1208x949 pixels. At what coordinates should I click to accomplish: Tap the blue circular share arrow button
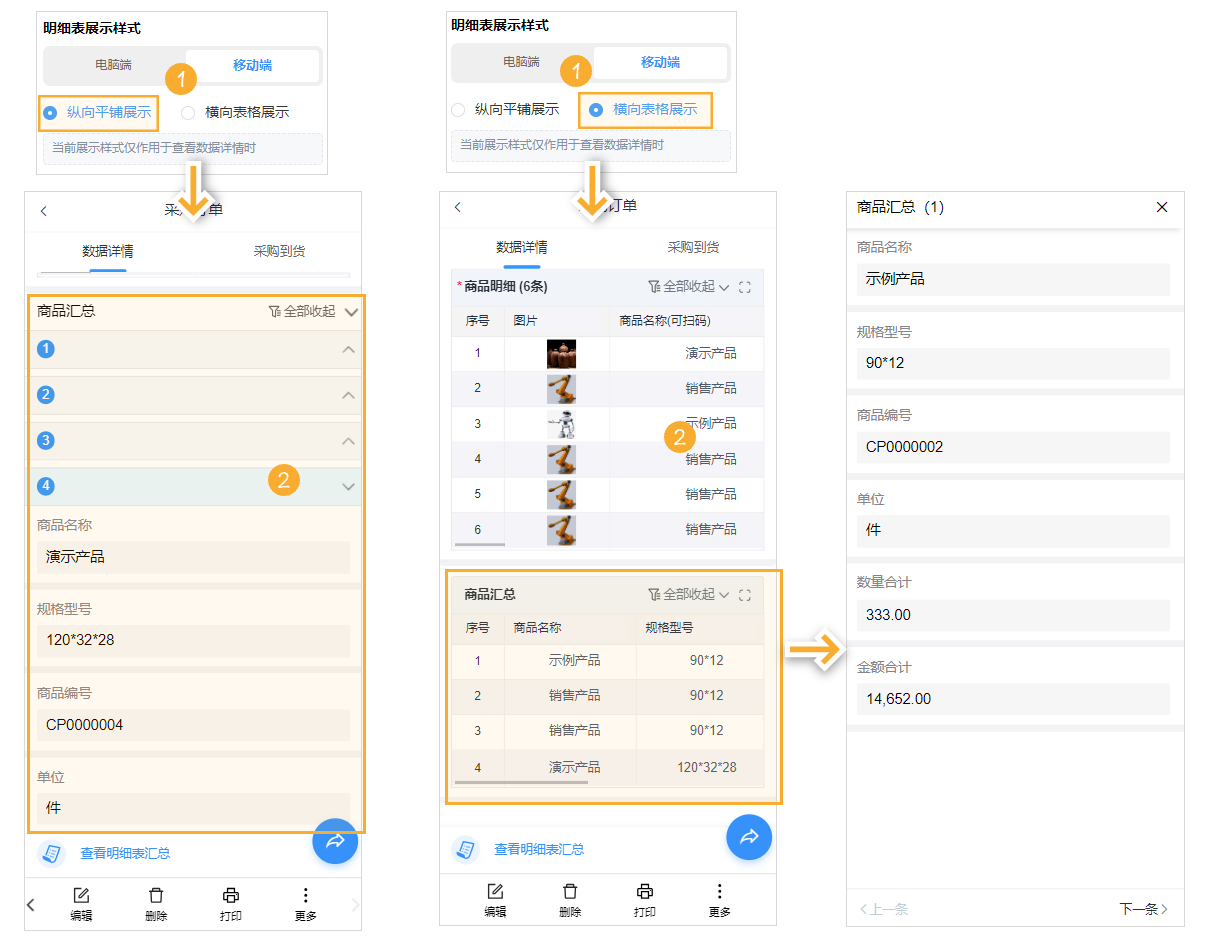[335, 843]
